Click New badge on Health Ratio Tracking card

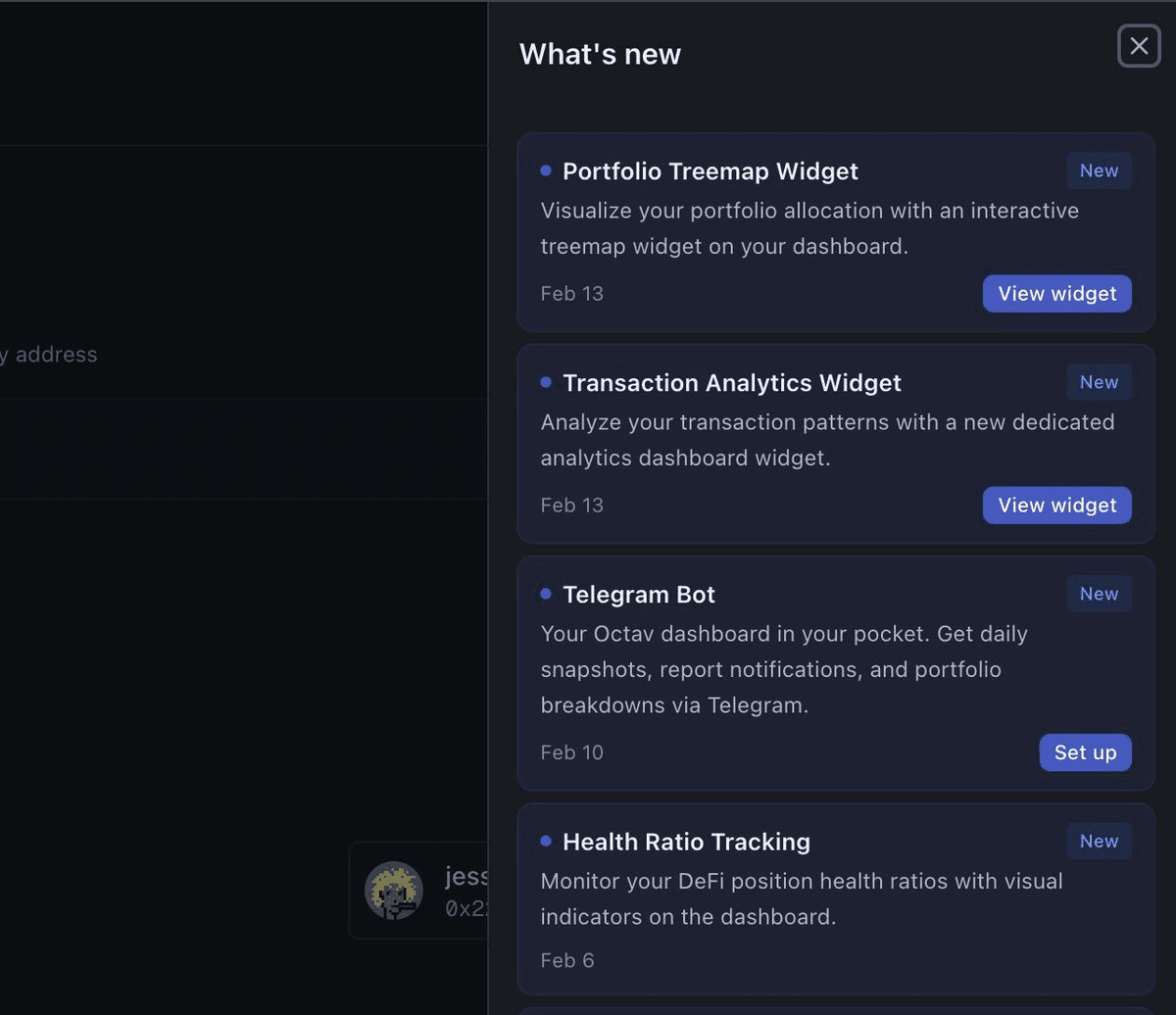(x=1099, y=841)
